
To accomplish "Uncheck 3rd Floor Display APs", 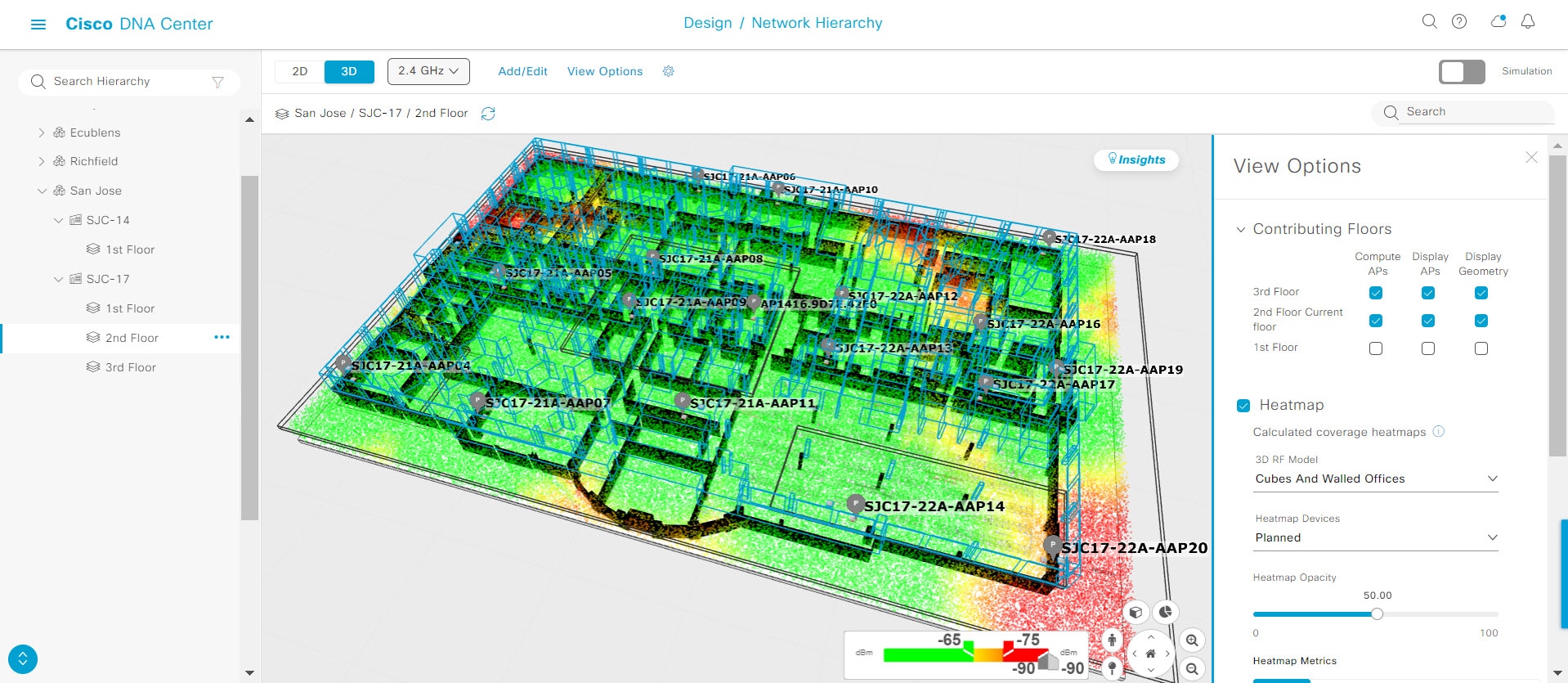I will click(x=1428, y=293).
